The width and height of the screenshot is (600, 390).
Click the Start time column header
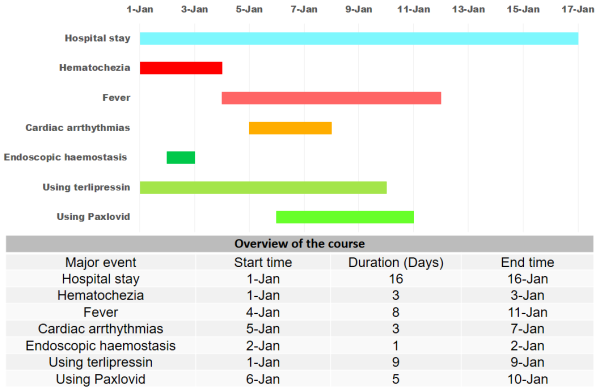263,262
